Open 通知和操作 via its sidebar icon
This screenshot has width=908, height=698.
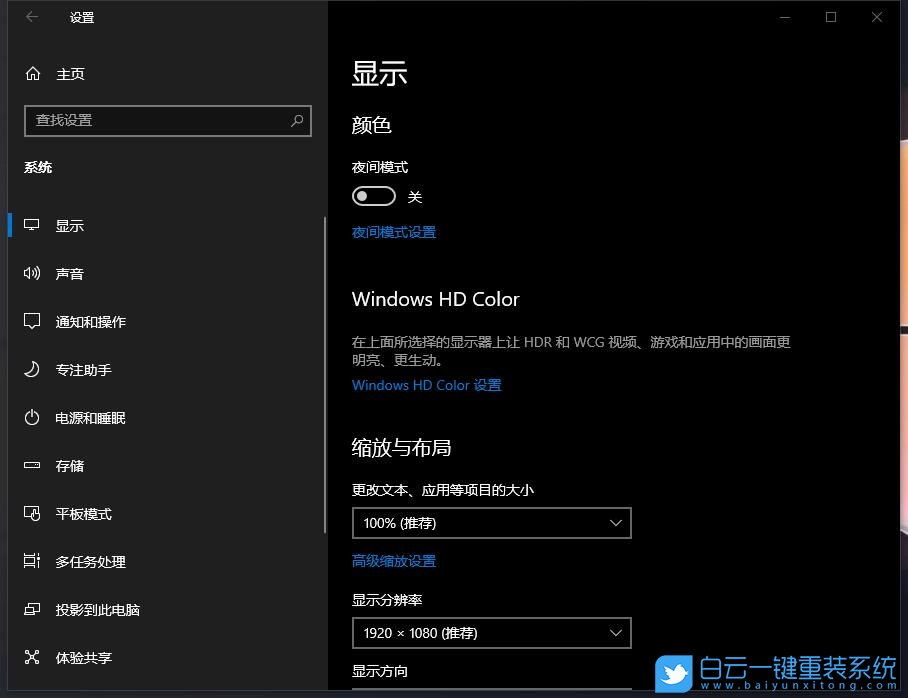[x=30, y=321]
